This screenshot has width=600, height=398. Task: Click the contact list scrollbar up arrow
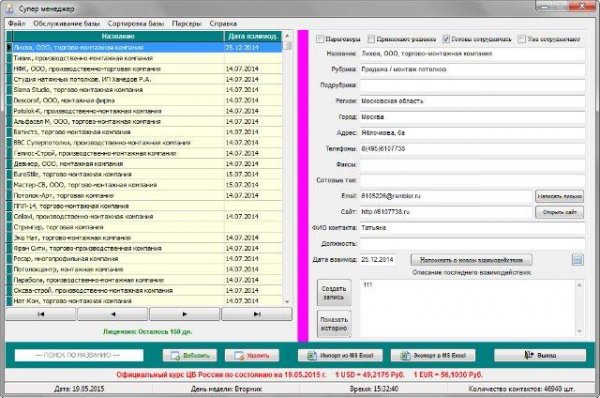tap(287, 36)
